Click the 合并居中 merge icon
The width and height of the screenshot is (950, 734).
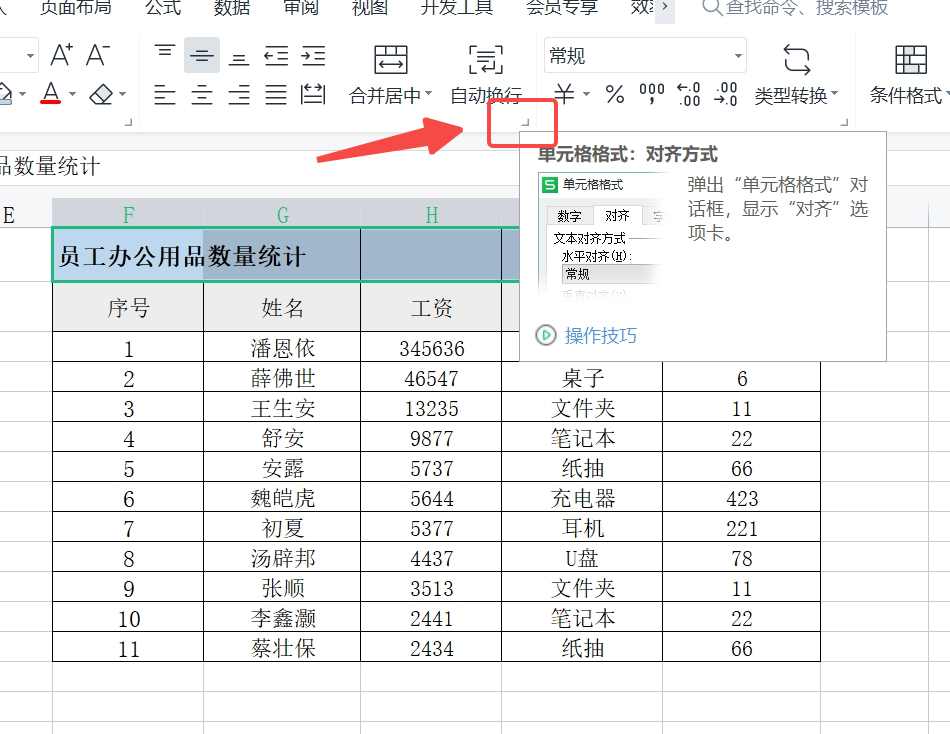point(391,59)
